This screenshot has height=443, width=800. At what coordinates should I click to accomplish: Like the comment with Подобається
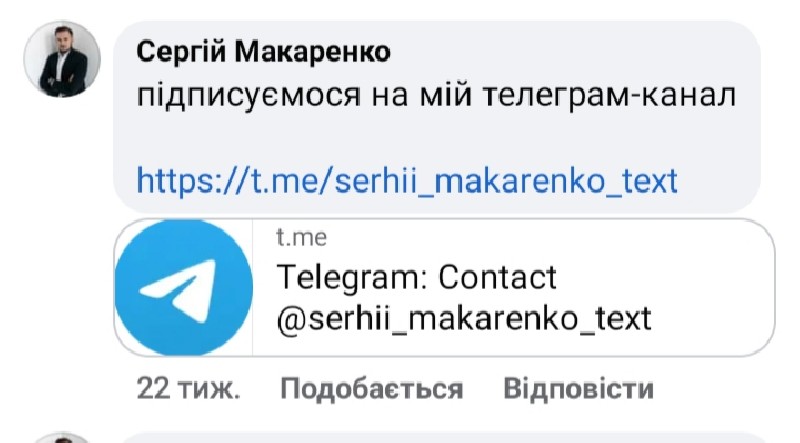[x=371, y=388]
